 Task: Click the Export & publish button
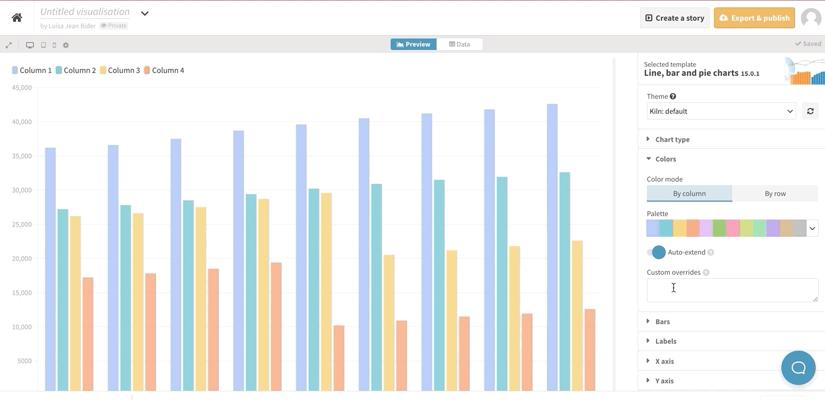tap(754, 18)
